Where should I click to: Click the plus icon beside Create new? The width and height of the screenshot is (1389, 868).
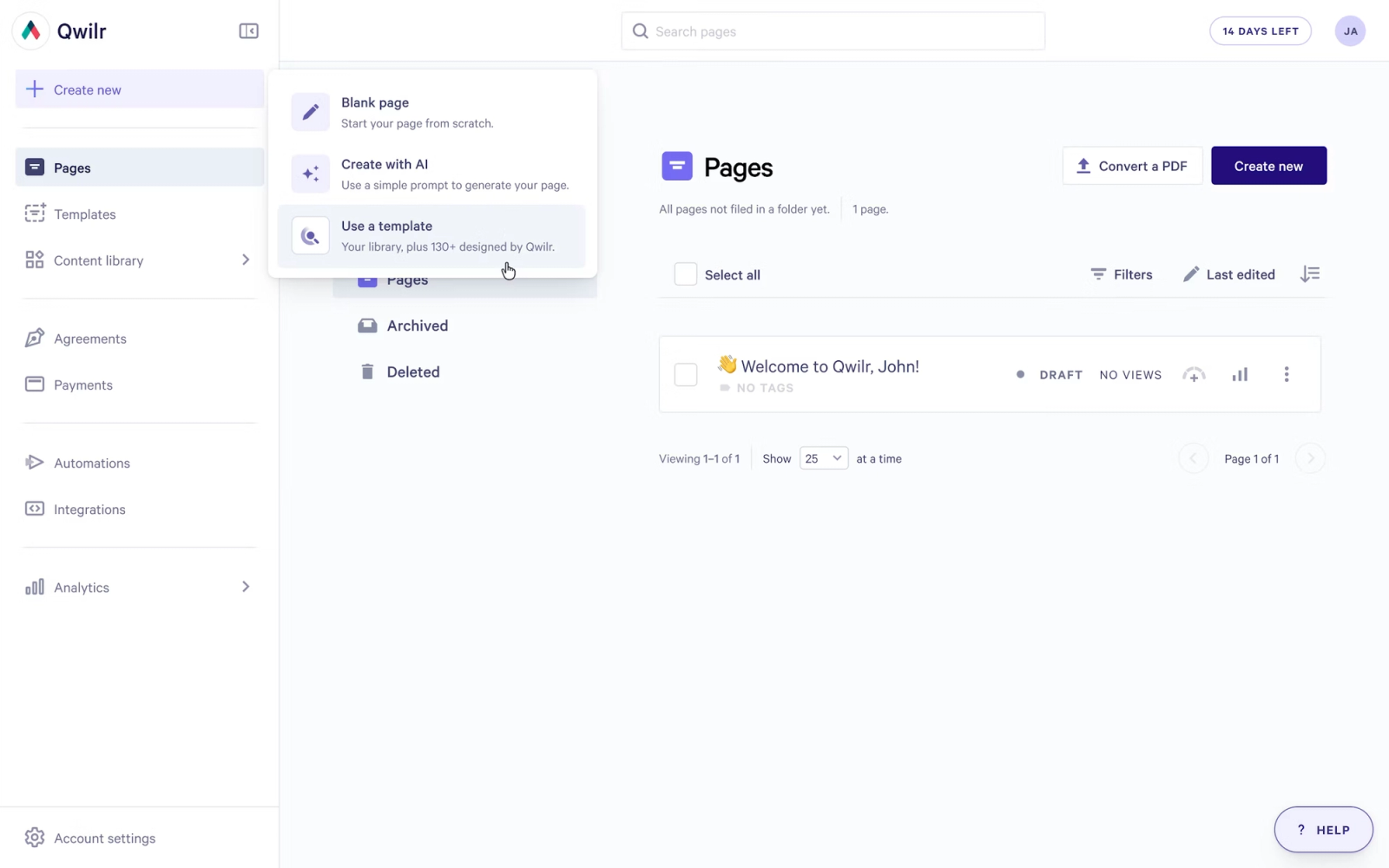click(x=35, y=89)
